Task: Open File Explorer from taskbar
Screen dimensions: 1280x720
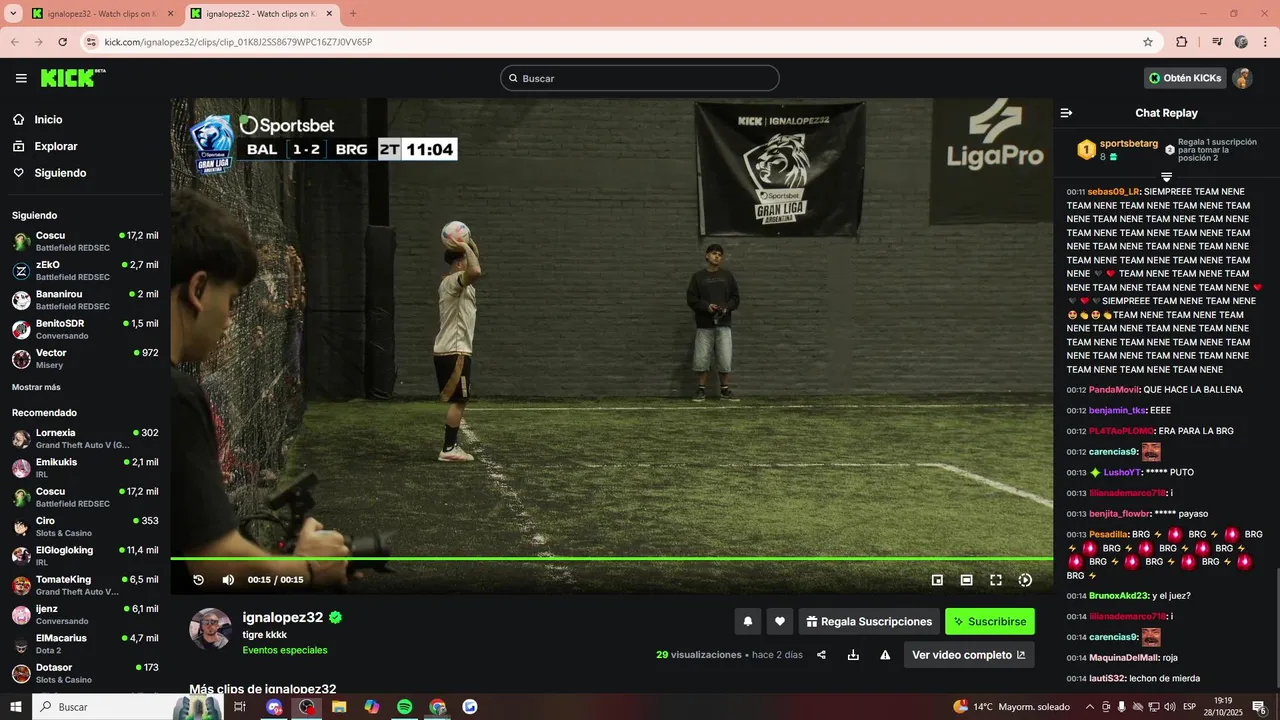Action: point(339,707)
